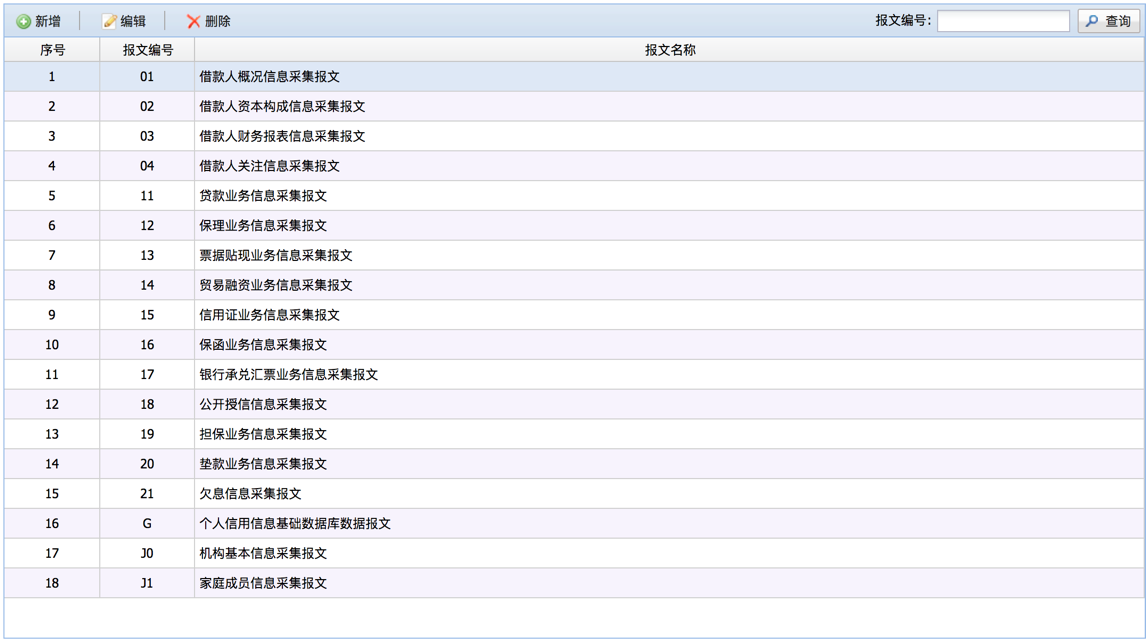1146x640 pixels.
Task: Click the magnifier icon on 查询 button
Action: tap(1092, 21)
